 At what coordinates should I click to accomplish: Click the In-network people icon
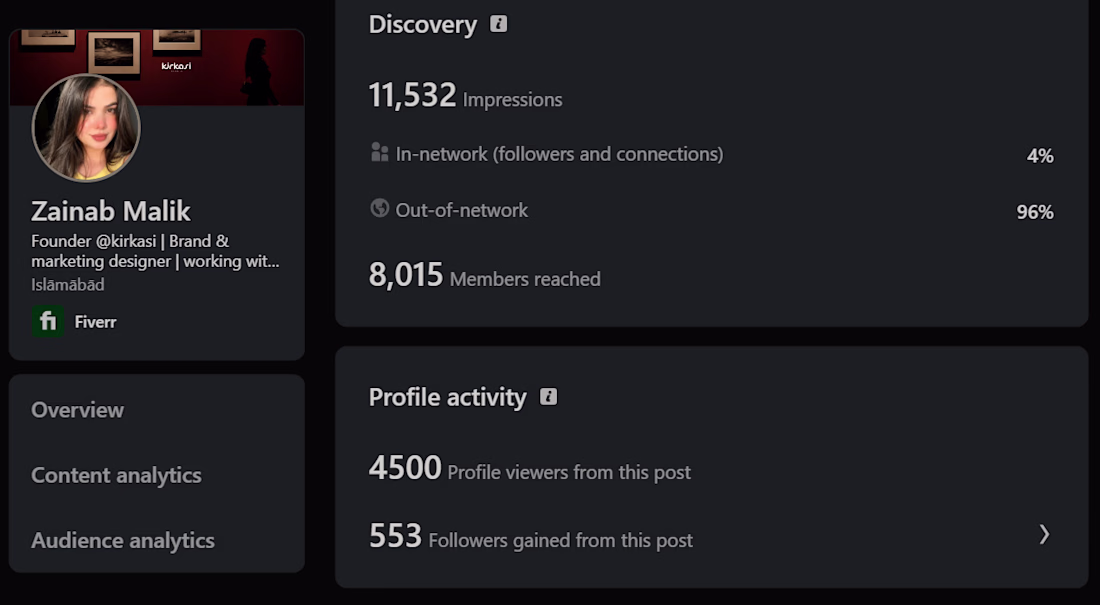coord(380,152)
